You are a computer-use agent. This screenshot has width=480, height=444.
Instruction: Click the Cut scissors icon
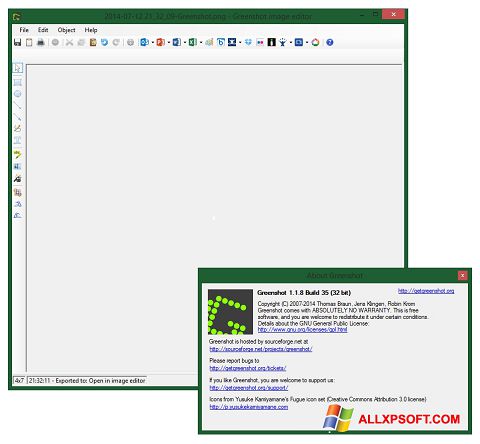pyautogui.click(x=69, y=42)
